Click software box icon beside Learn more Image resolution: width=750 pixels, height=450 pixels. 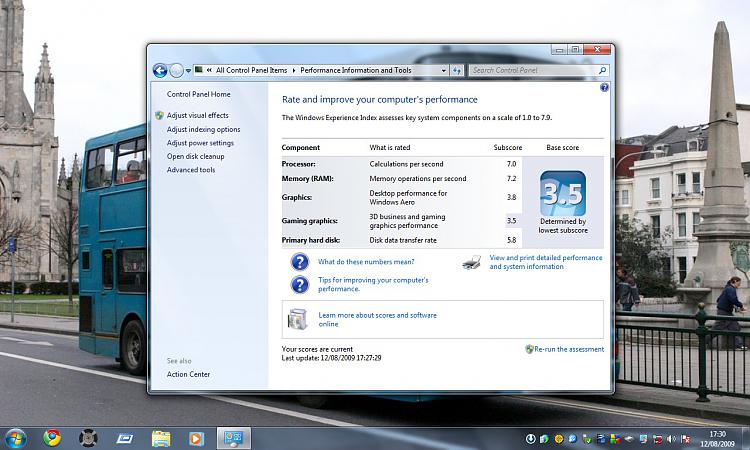coord(297,319)
